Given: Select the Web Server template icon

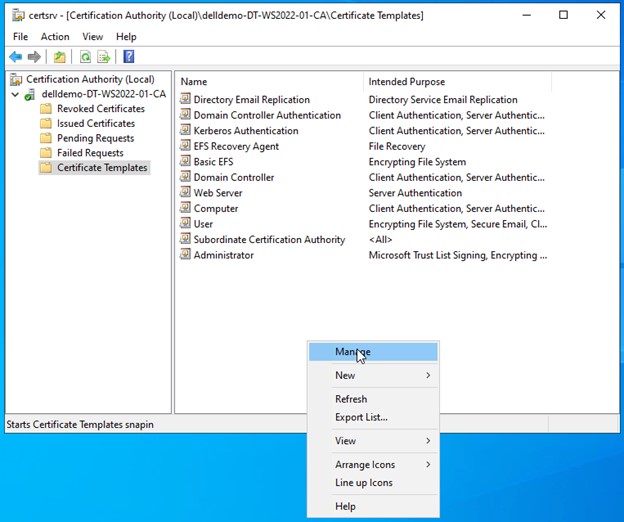Looking at the screenshot, I should [x=185, y=193].
